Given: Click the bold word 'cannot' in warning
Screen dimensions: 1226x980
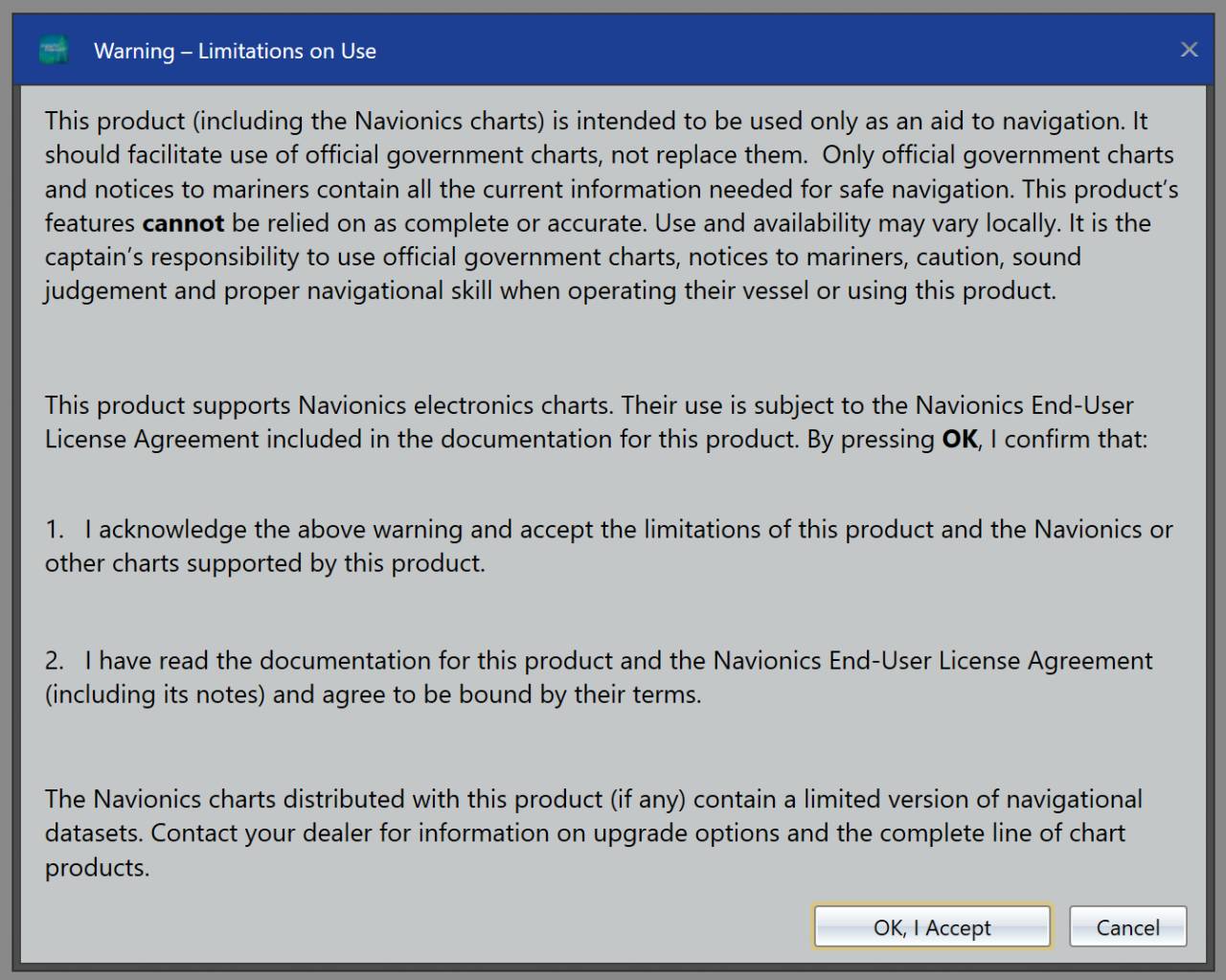Looking at the screenshot, I should pyautogui.click(x=183, y=223).
